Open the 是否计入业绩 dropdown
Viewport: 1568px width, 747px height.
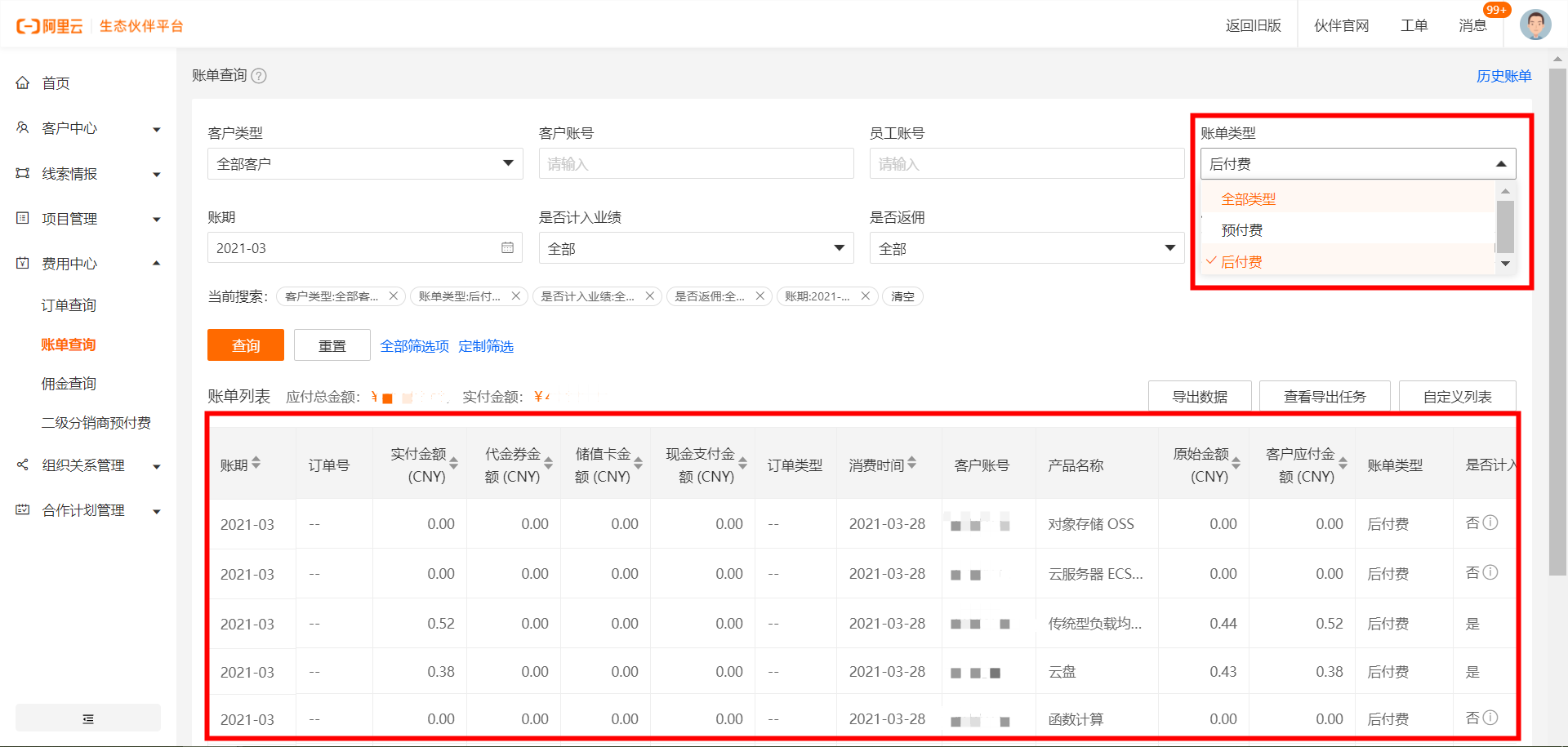(x=697, y=247)
